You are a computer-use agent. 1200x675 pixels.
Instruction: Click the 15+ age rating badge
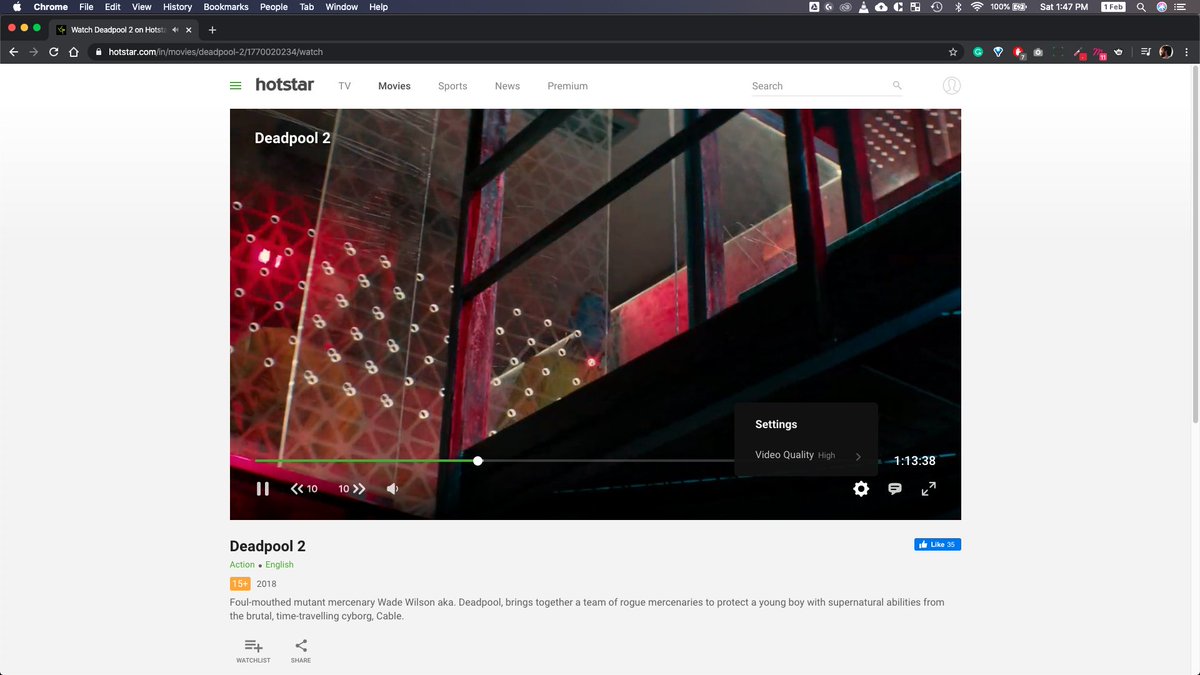click(x=240, y=584)
